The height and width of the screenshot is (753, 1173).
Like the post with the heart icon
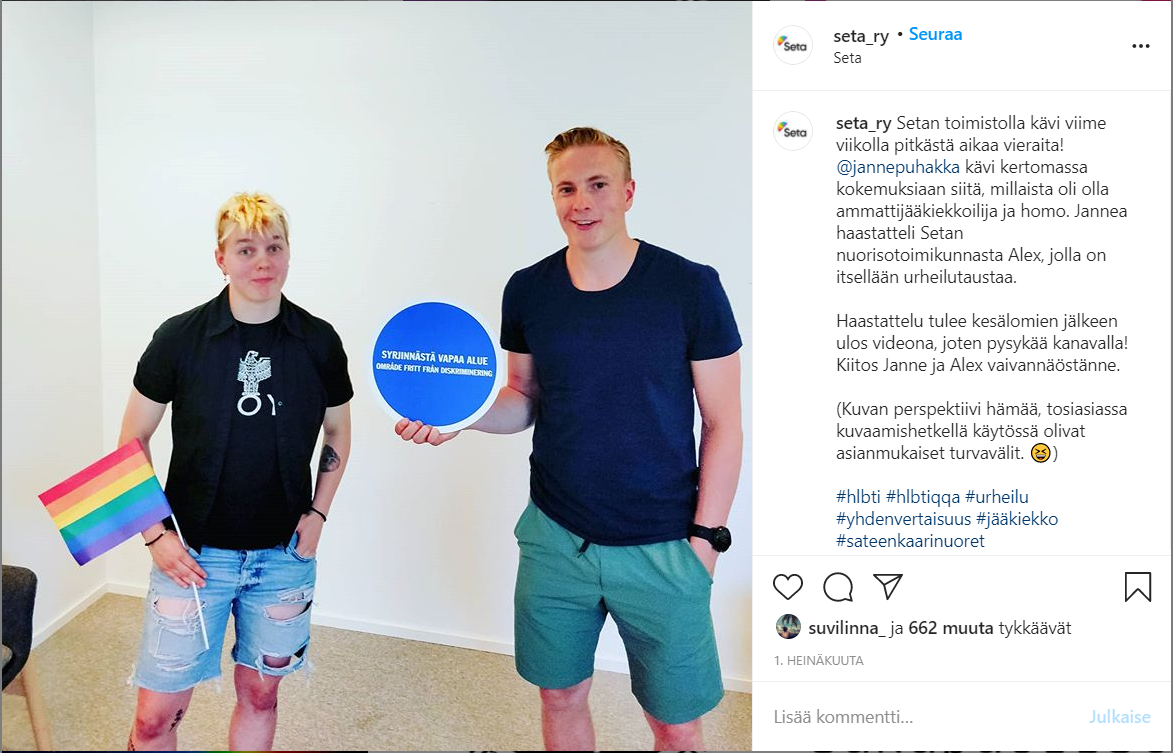tap(787, 587)
